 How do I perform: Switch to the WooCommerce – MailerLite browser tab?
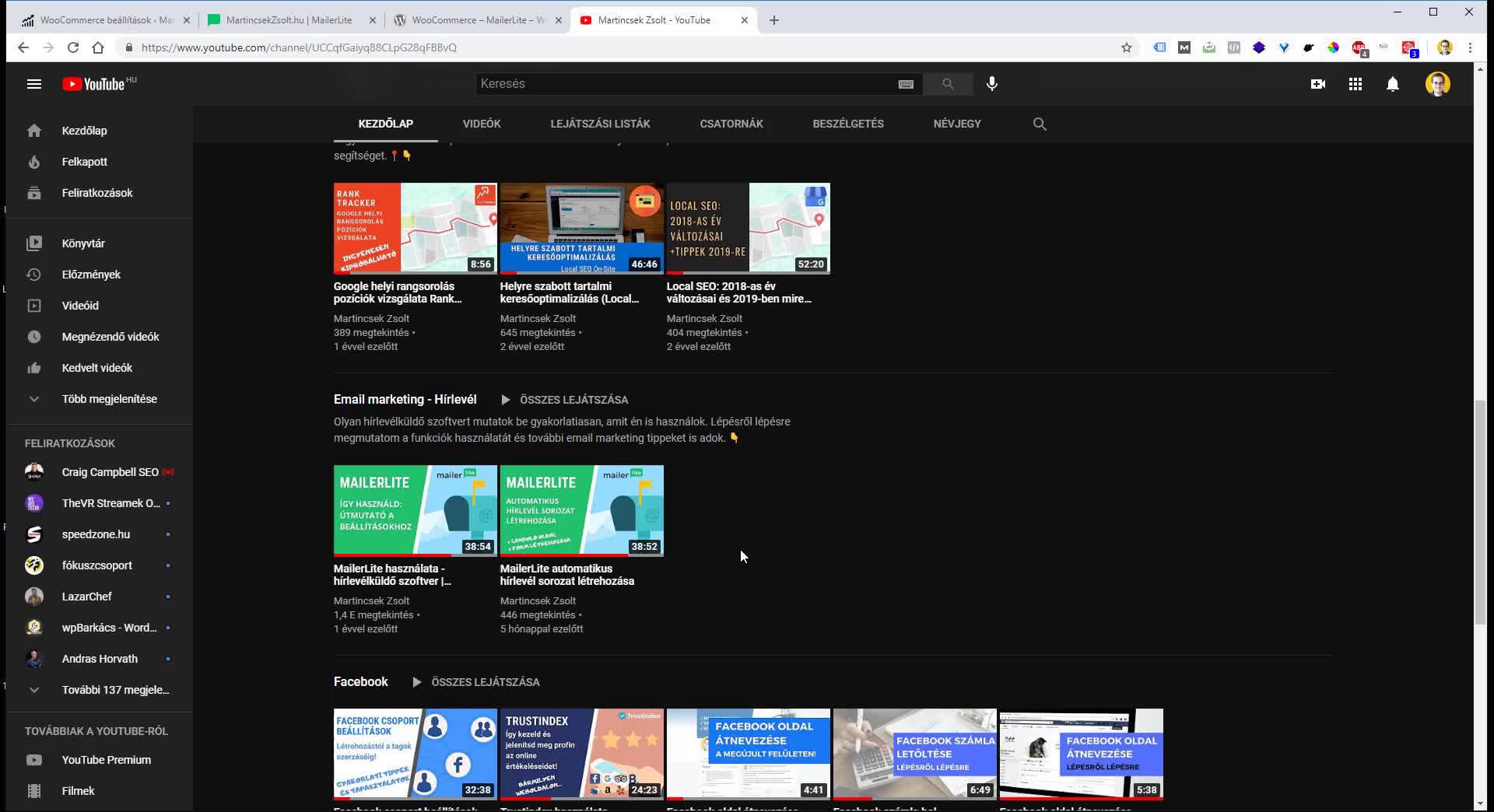(478, 20)
